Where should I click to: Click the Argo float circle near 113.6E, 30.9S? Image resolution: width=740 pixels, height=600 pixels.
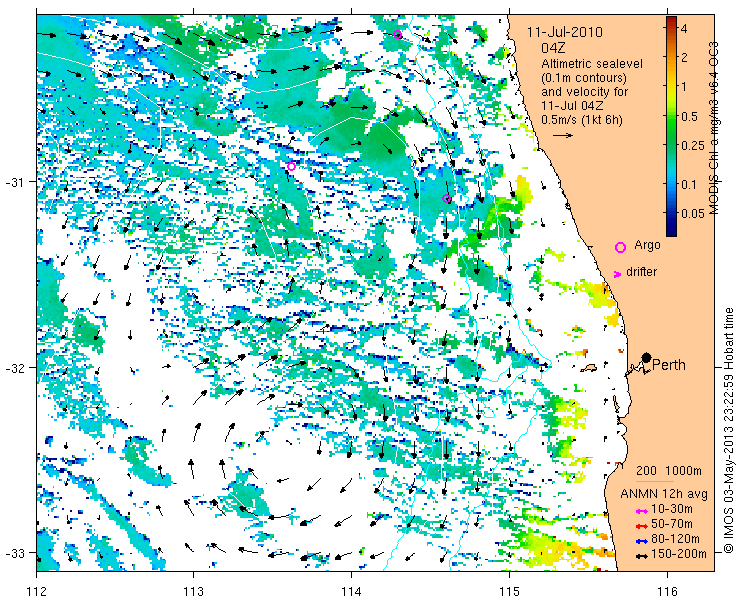click(x=291, y=166)
